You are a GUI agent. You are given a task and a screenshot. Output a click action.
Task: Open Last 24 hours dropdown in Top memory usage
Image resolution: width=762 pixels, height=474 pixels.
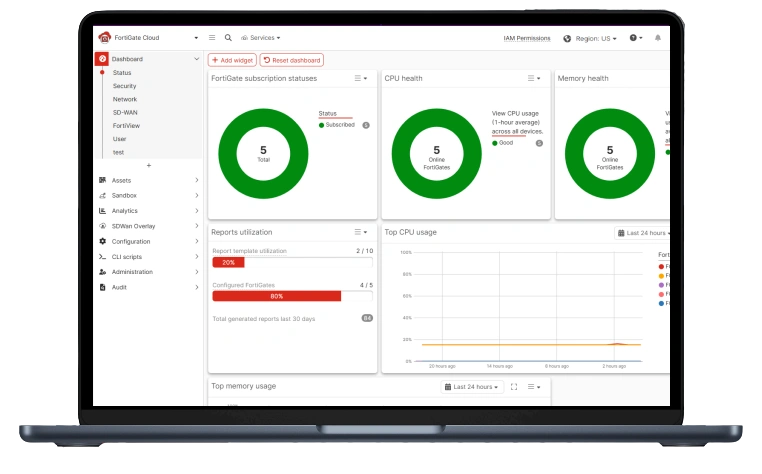(x=471, y=386)
